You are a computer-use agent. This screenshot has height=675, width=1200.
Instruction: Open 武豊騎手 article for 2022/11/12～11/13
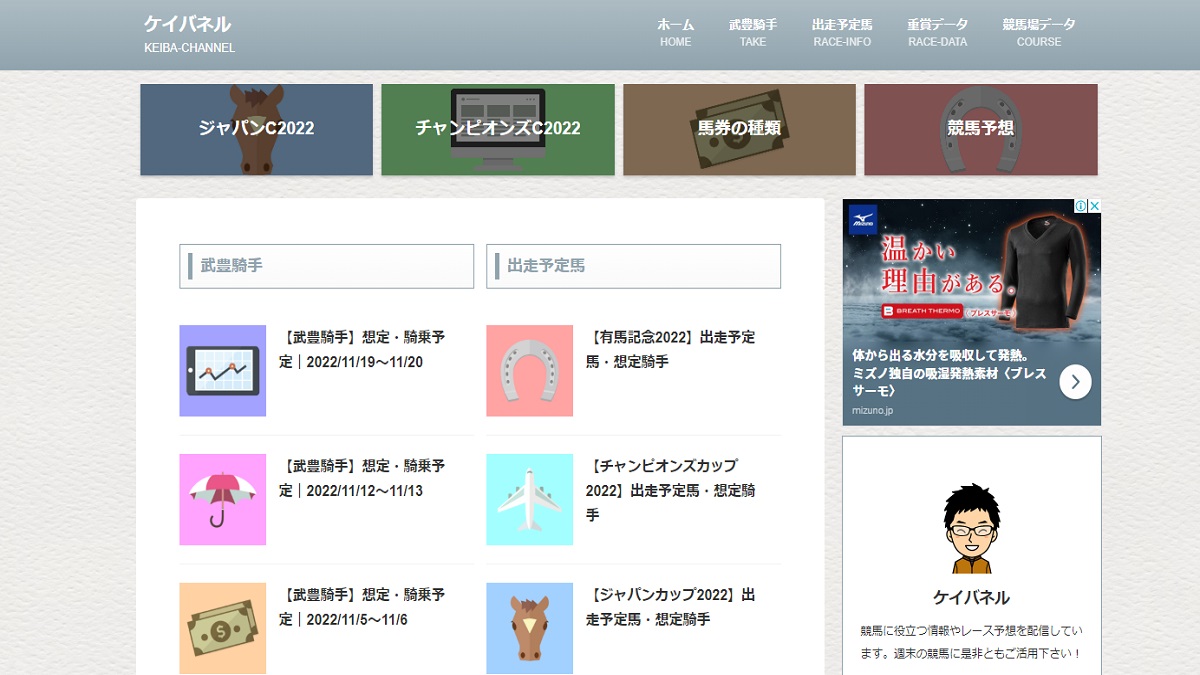[x=362, y=478]
